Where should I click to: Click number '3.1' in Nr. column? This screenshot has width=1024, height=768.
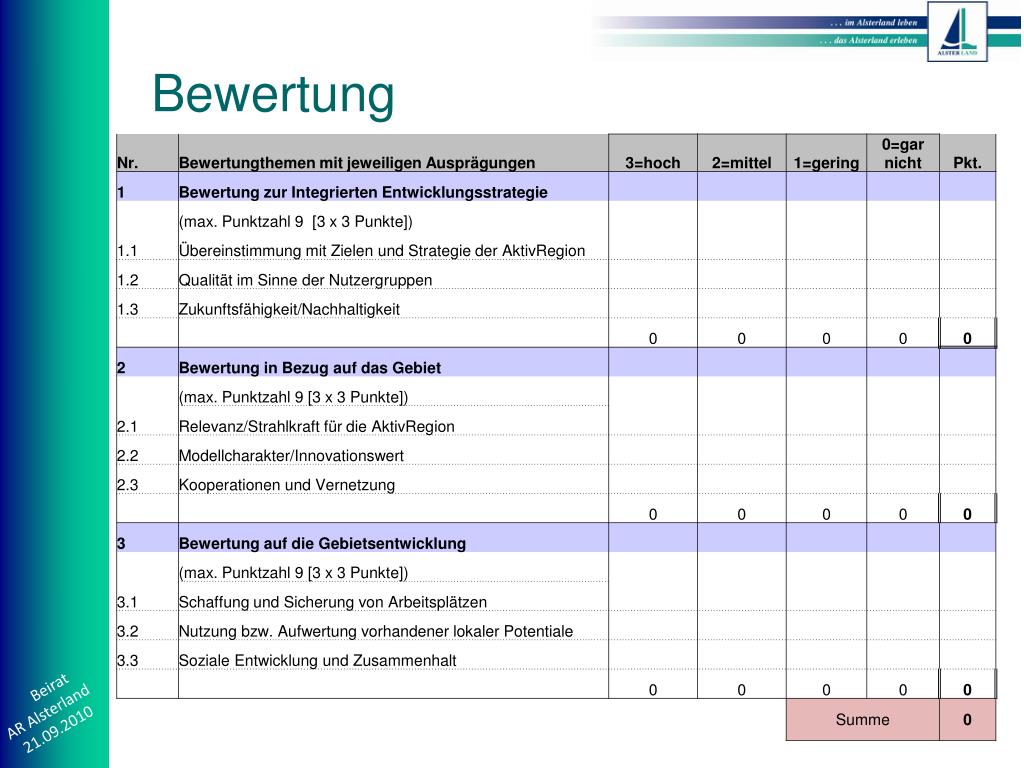point(127,602)
